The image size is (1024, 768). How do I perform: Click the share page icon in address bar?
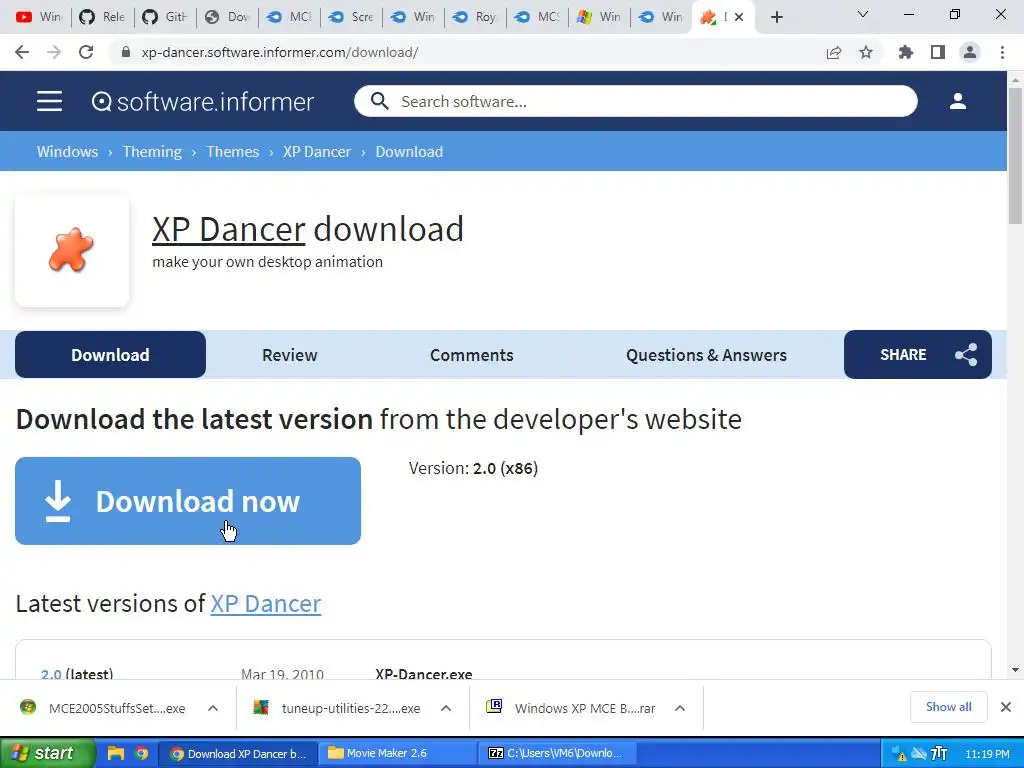834,52
